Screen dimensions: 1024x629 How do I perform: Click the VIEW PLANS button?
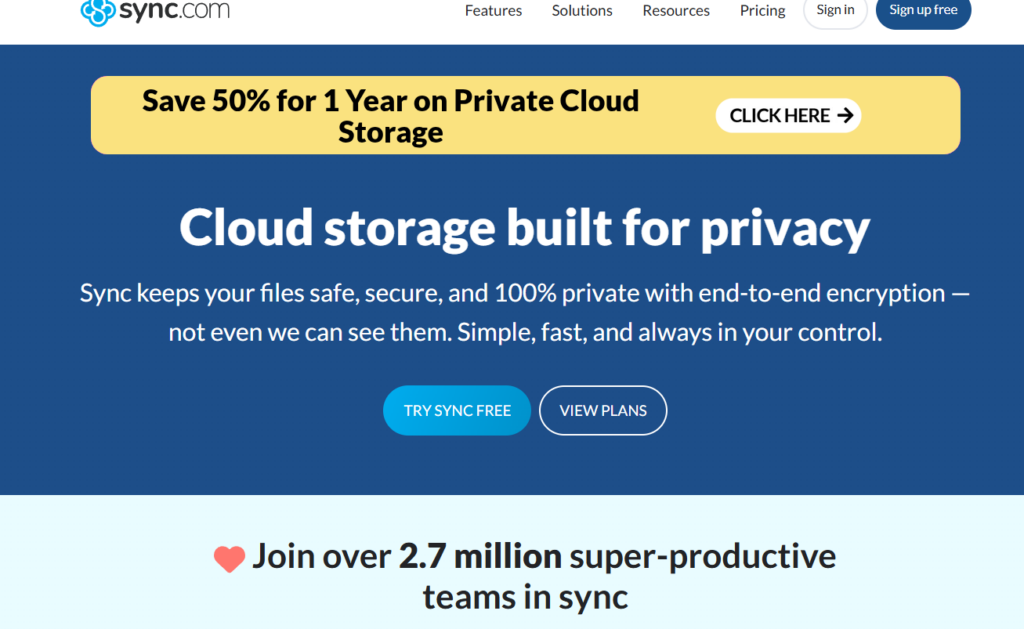[x=603, y=410]
